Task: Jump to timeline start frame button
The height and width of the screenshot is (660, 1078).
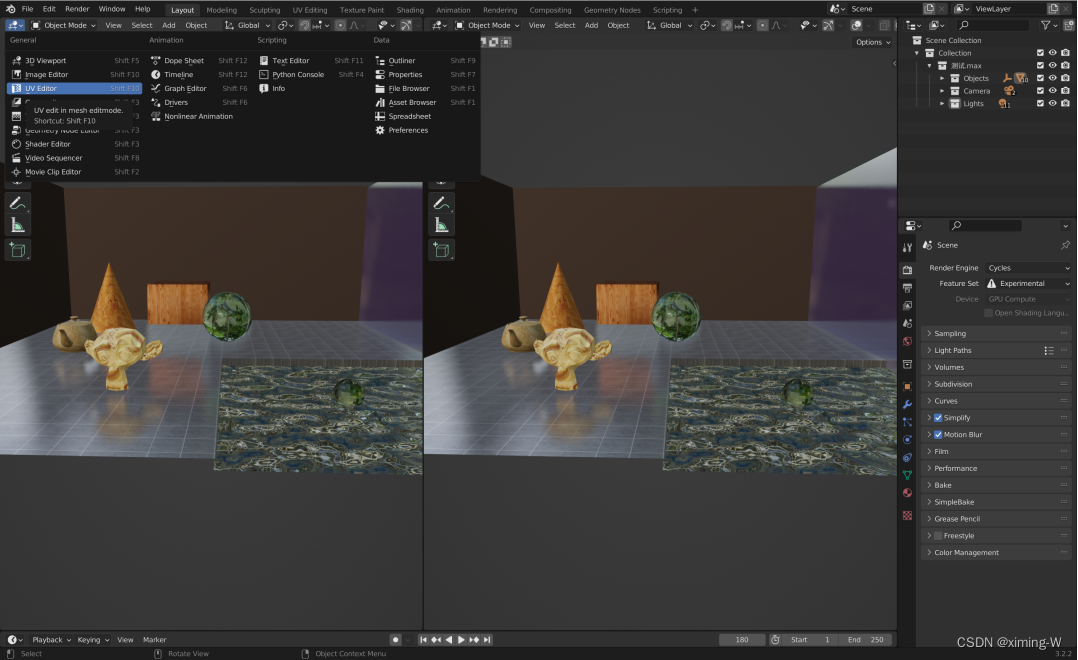Action: [424, 639]
